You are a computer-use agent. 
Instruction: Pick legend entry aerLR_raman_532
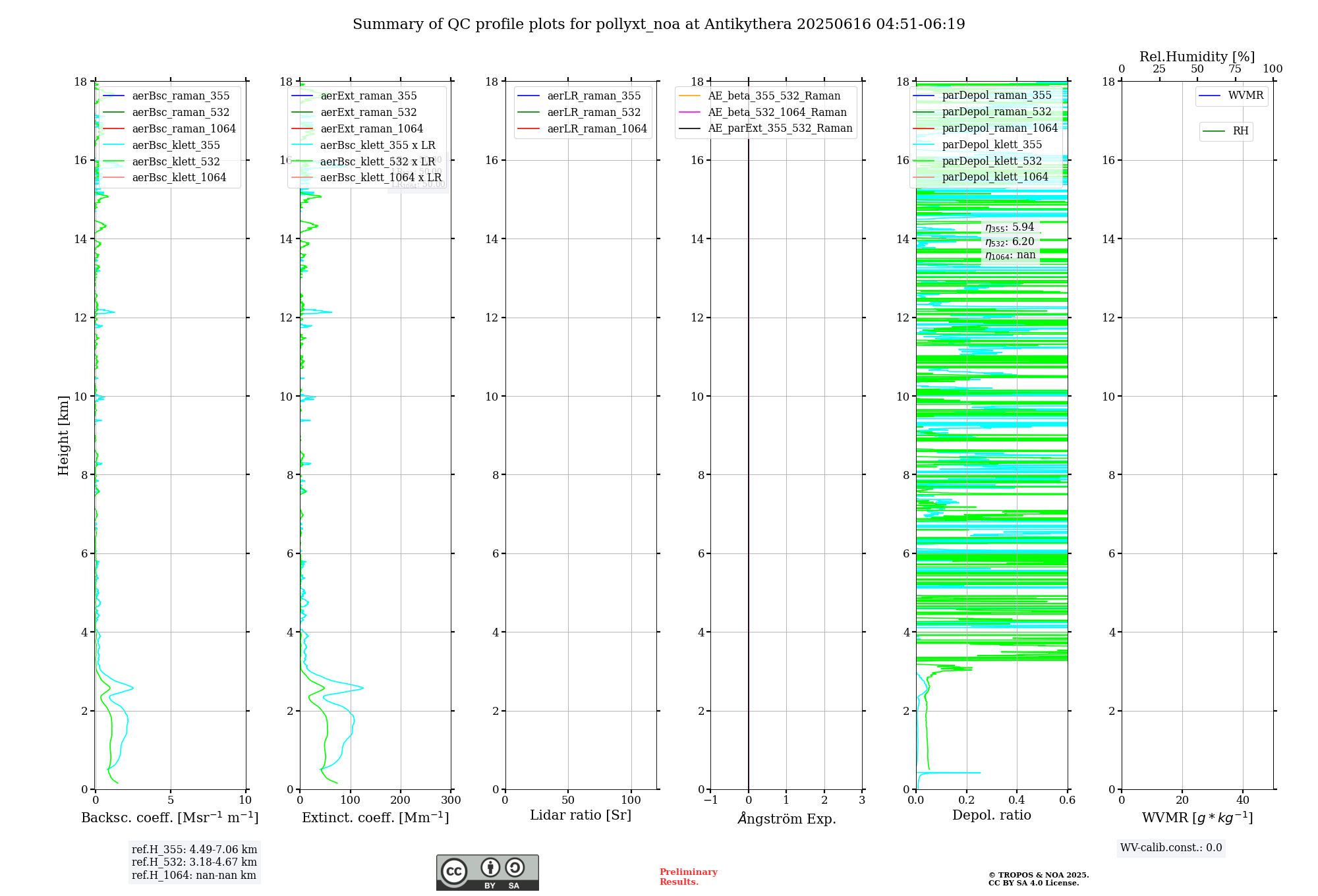579,113
